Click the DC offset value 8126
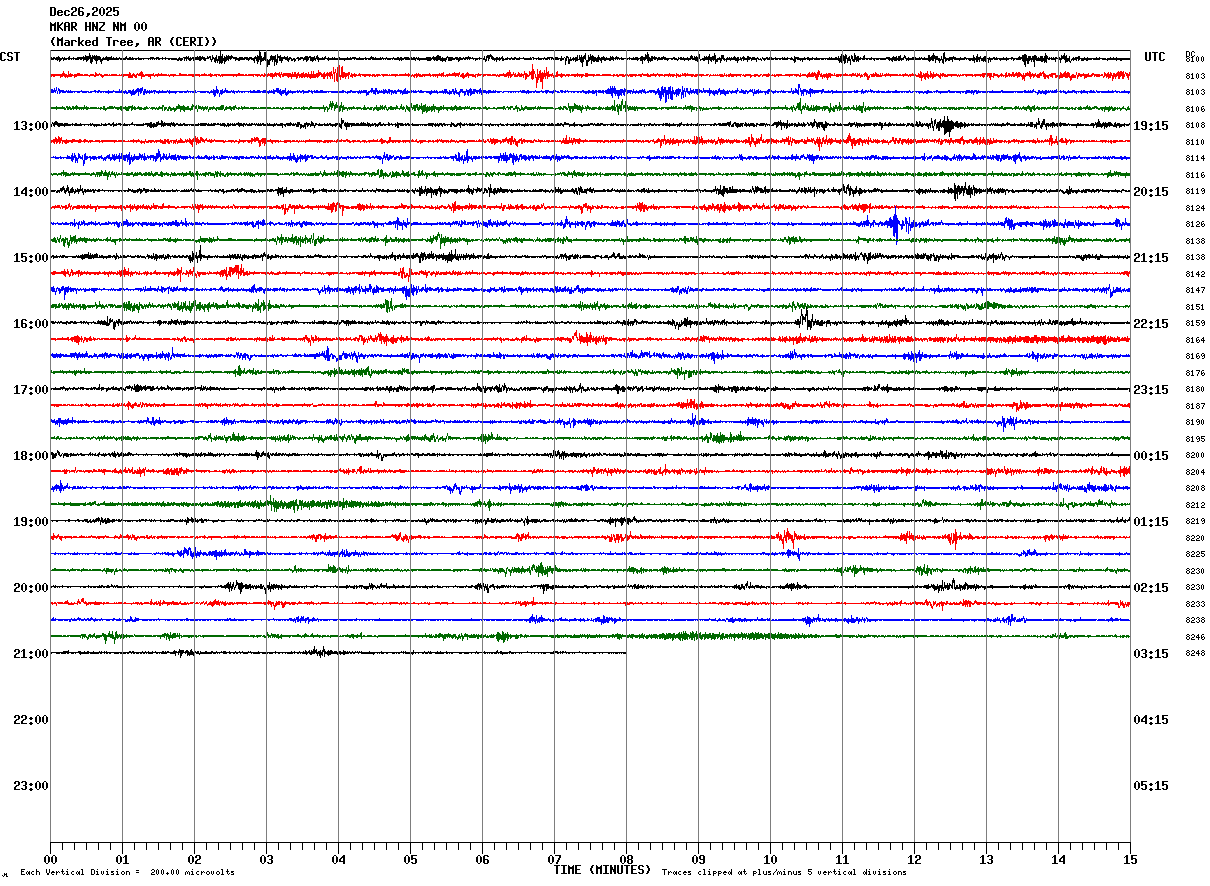1210x886 pixels. [1195, 225]
